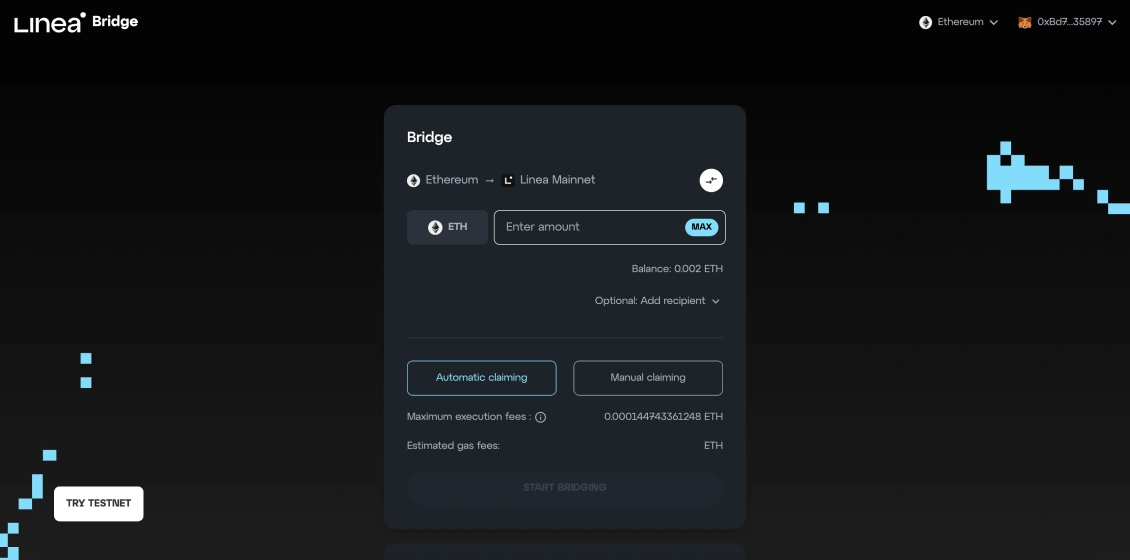The height and width of the screenshot is (560, 1130).
Task: Select Automatic claiming
Action: tap(481, 378)
